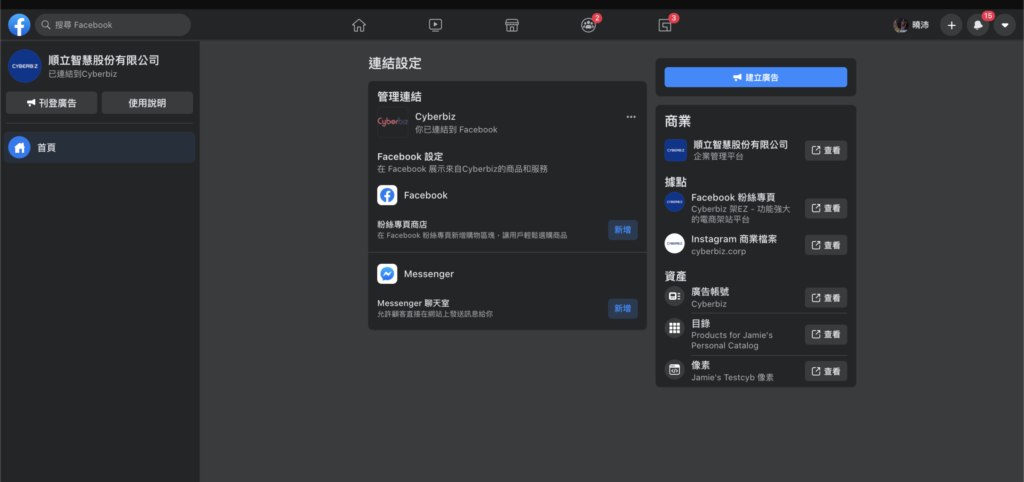Click the Facebook logo in top bar
This screenshot has width=1024, height=482.
click(x=19, y=25)
